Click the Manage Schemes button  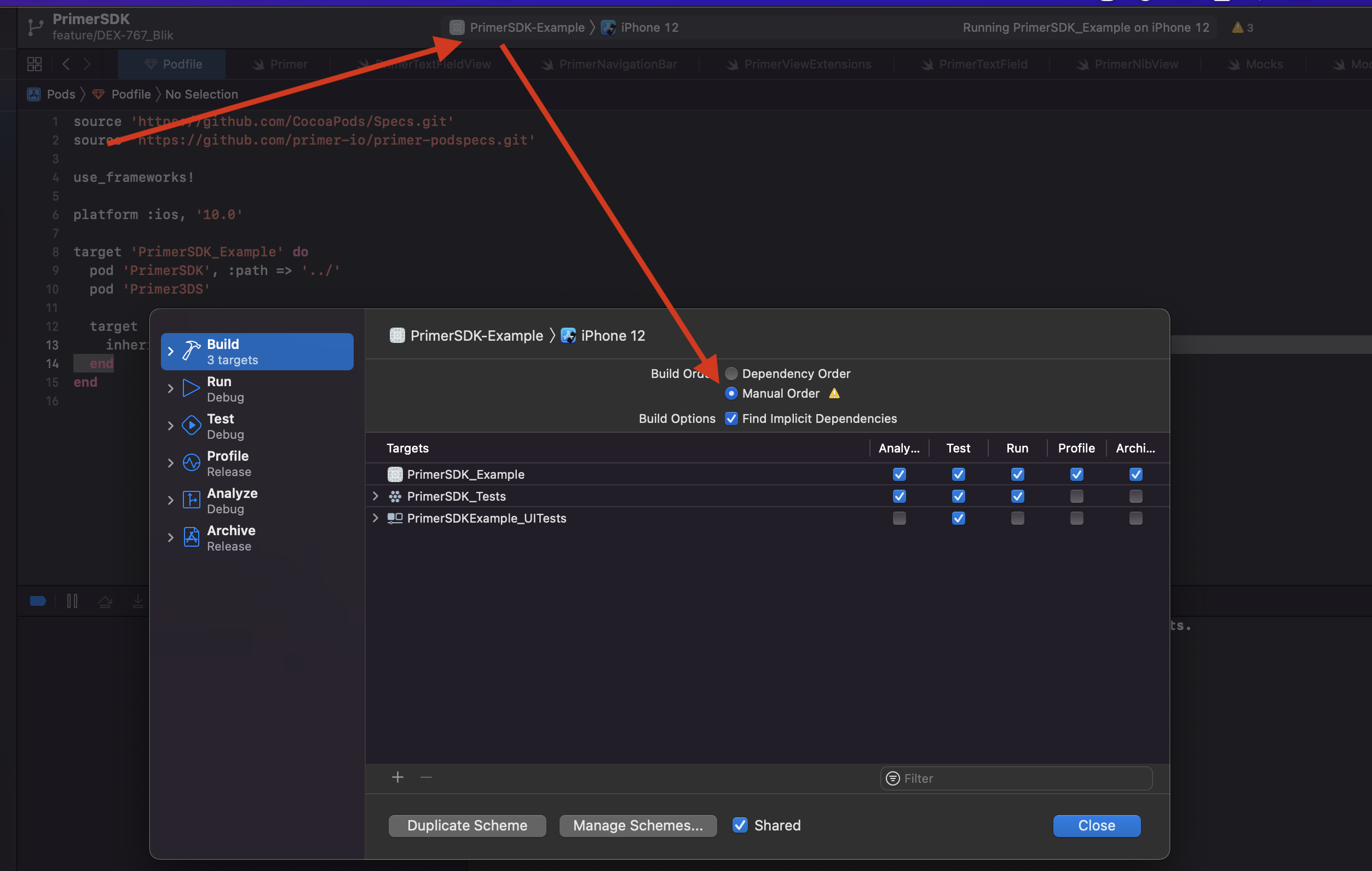point(638,826)
